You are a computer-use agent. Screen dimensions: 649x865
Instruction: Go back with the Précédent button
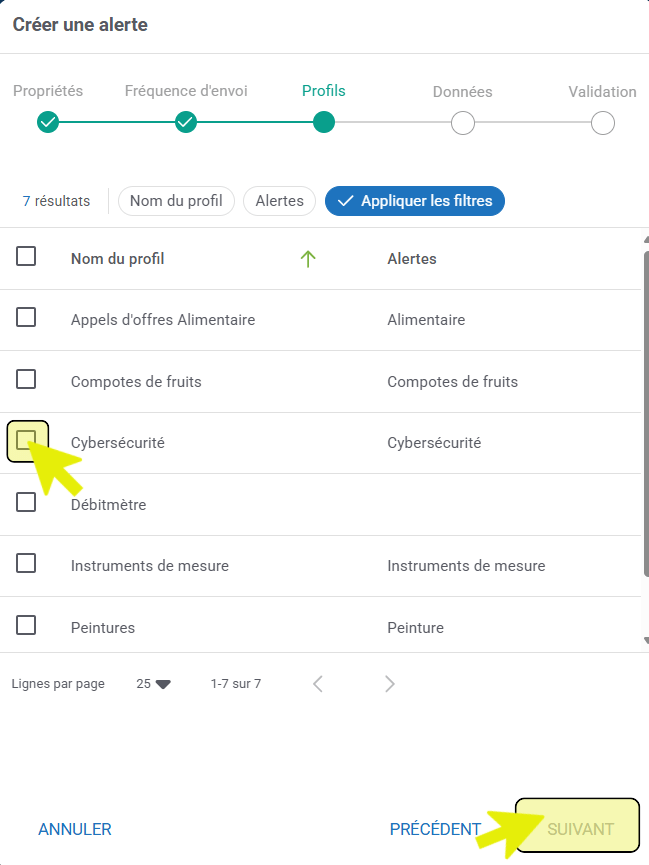click(x=435, y=829)
